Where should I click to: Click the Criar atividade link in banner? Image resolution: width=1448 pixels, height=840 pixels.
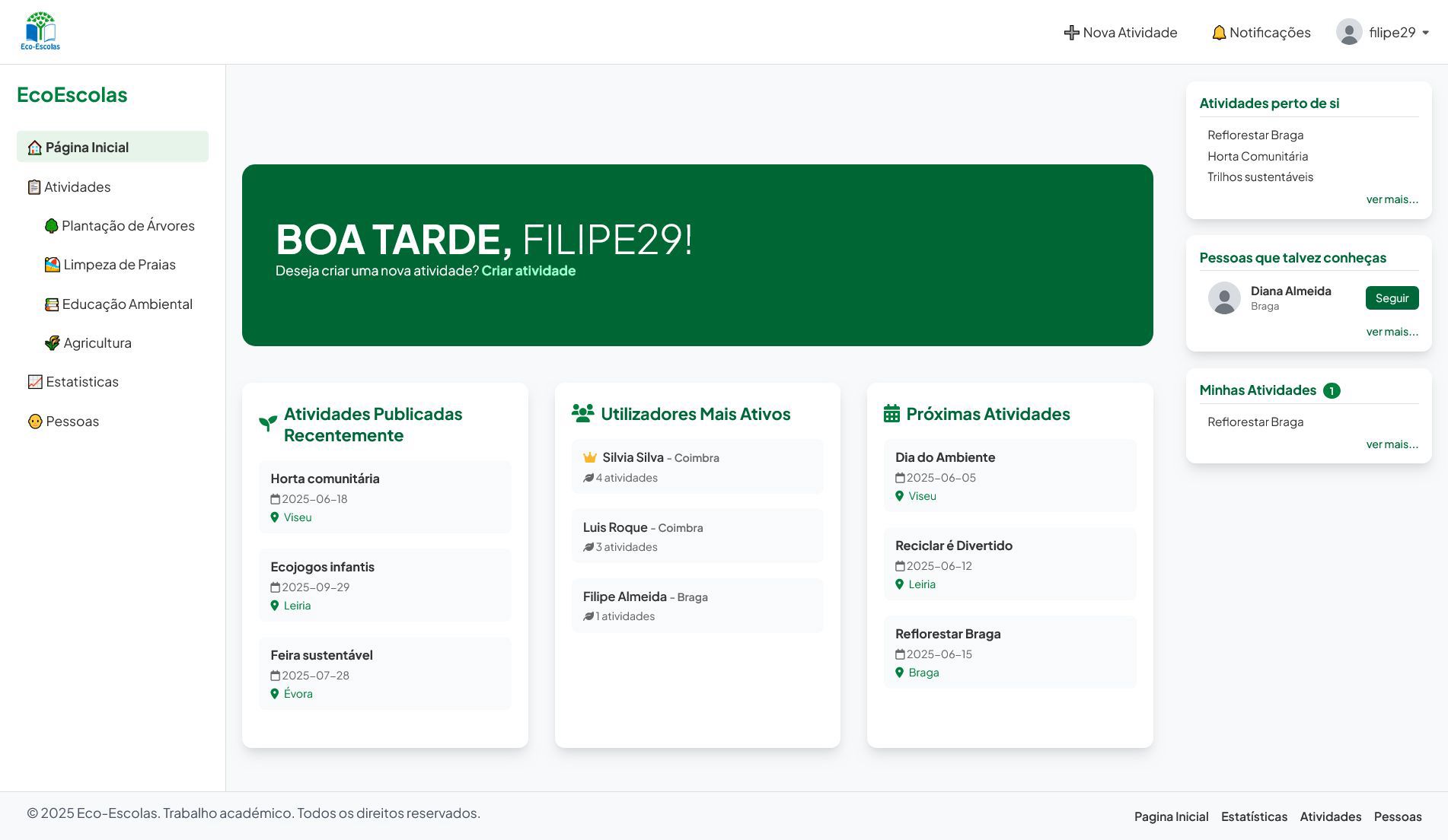click(x=528, y=271)
